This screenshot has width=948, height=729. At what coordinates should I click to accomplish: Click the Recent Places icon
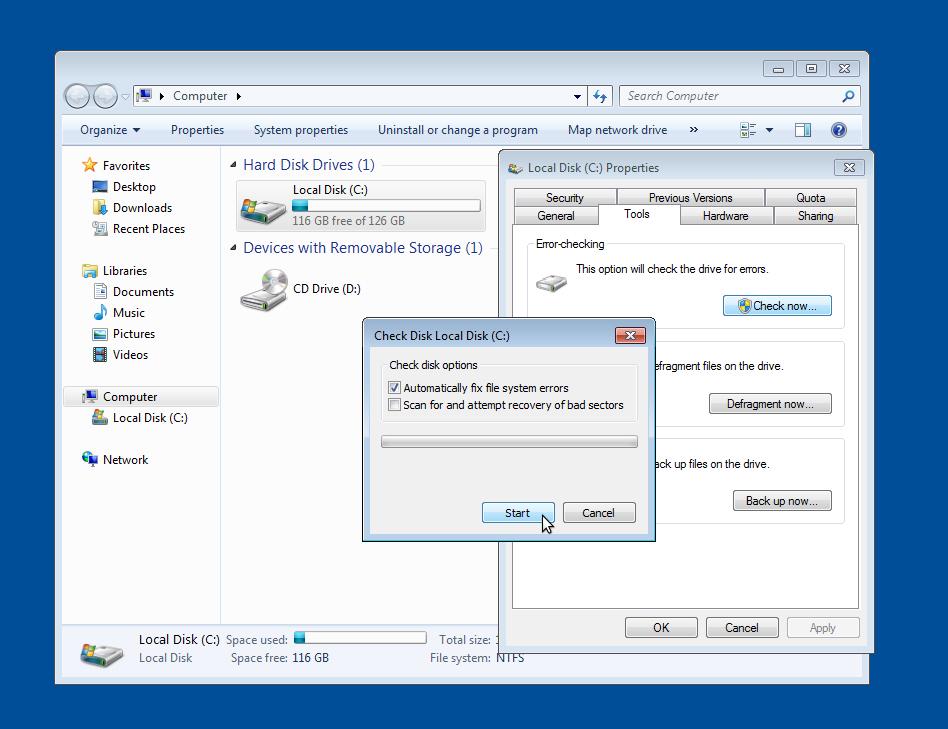point(100,228)
